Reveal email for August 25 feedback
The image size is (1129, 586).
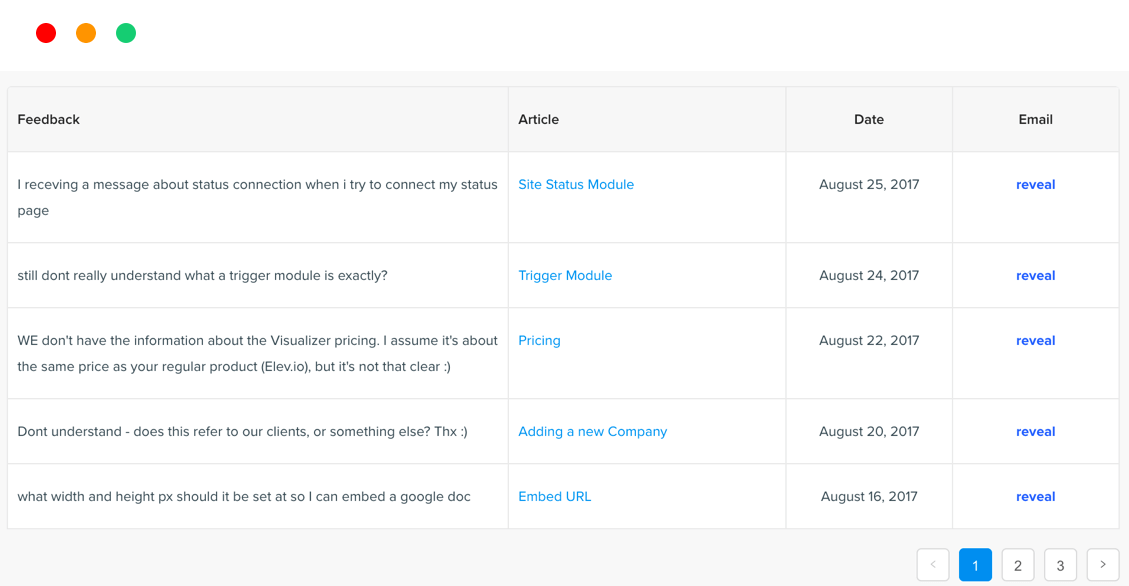[x=1035, y=185]
